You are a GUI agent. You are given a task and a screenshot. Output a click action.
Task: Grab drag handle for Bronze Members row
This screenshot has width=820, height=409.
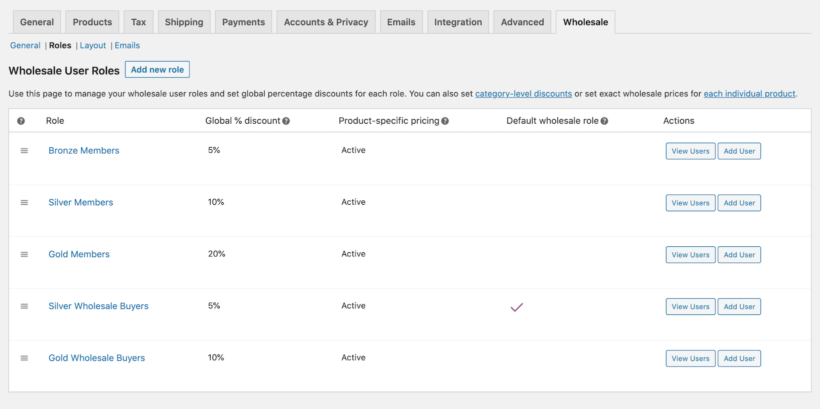coord(24,151)
